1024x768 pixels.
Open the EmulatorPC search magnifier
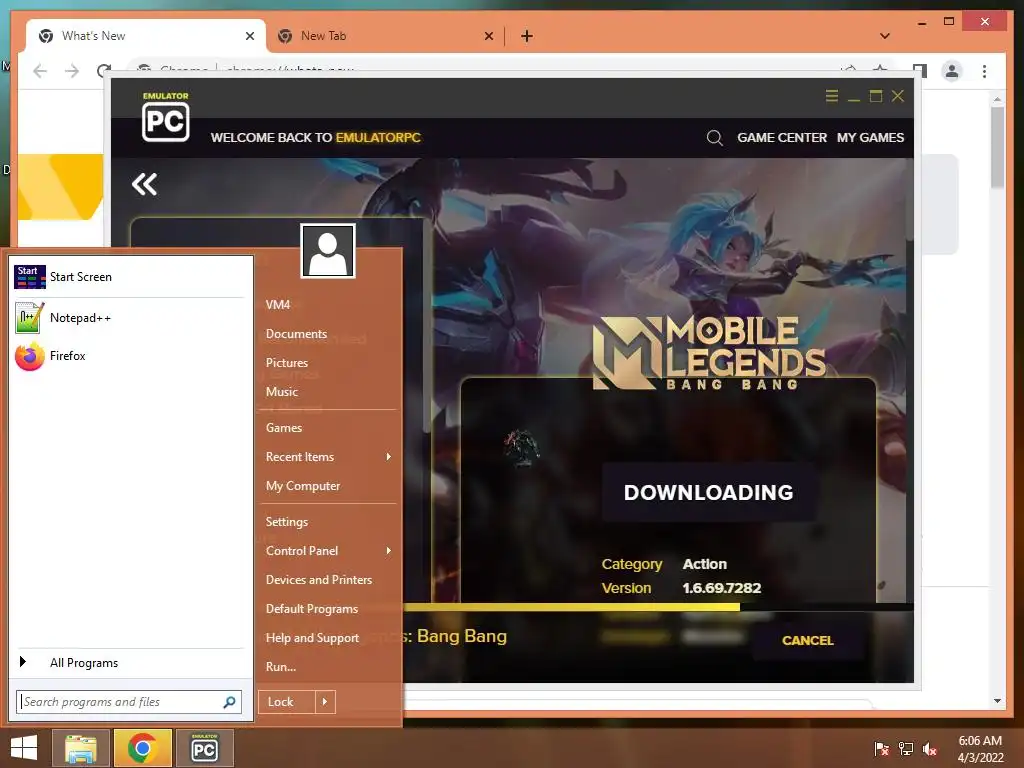pyautogui.click(x=714, y=138)
